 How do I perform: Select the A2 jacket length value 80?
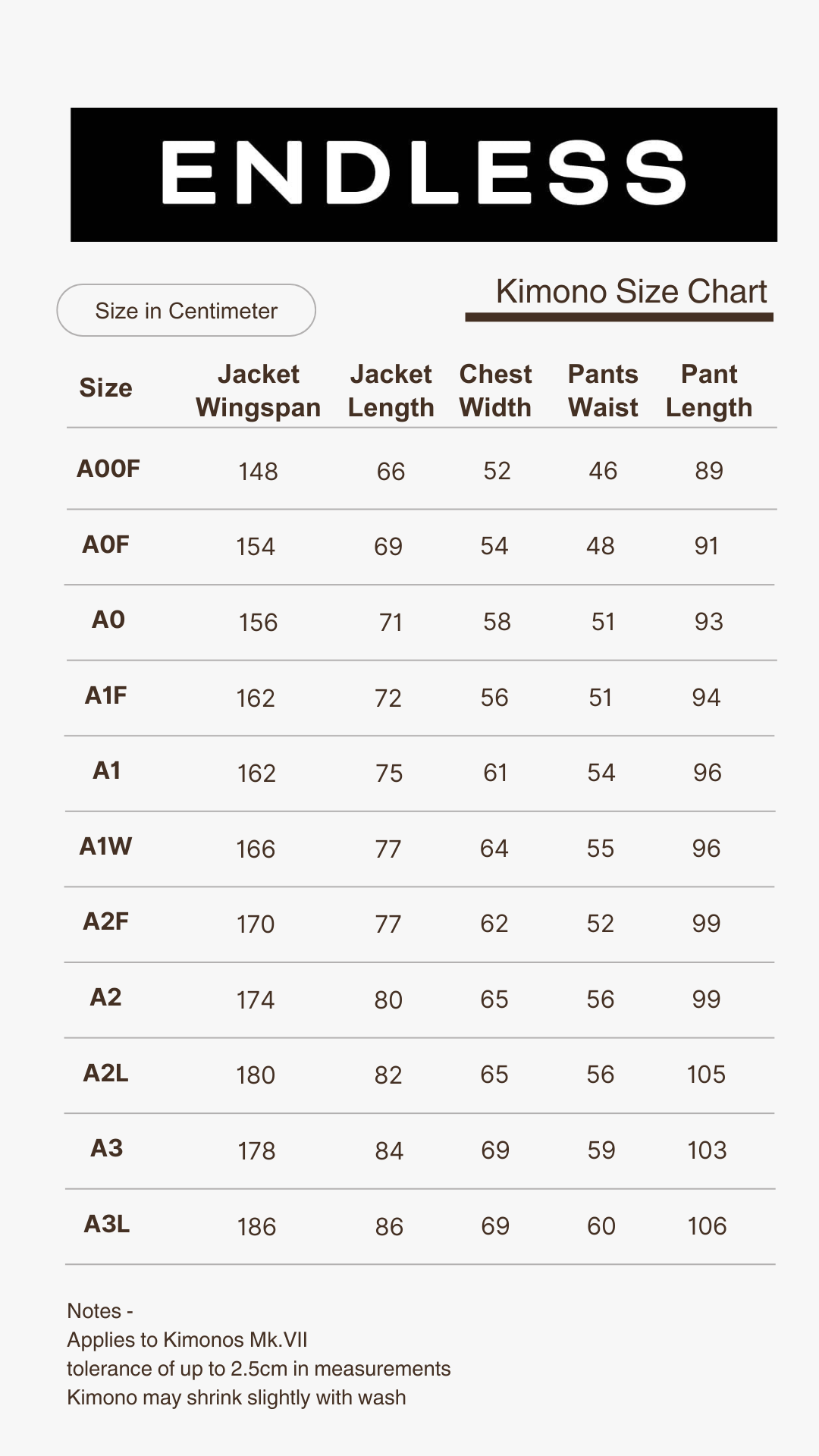tap(388, 1000)
